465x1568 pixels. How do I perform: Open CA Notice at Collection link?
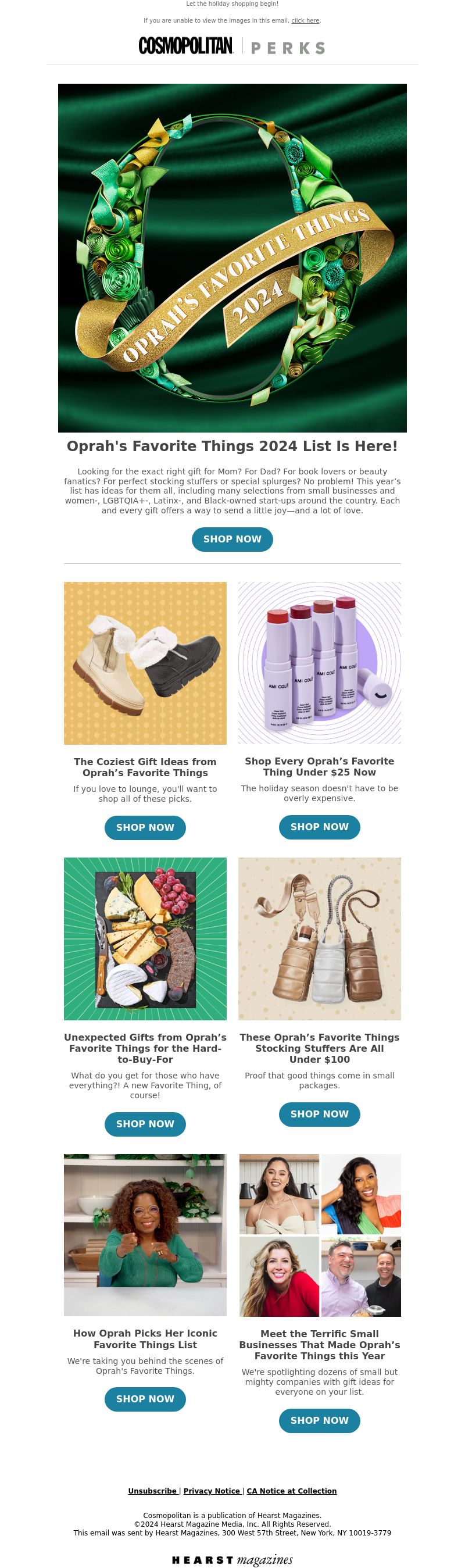pyautogui.click(x=292, y=1491)
